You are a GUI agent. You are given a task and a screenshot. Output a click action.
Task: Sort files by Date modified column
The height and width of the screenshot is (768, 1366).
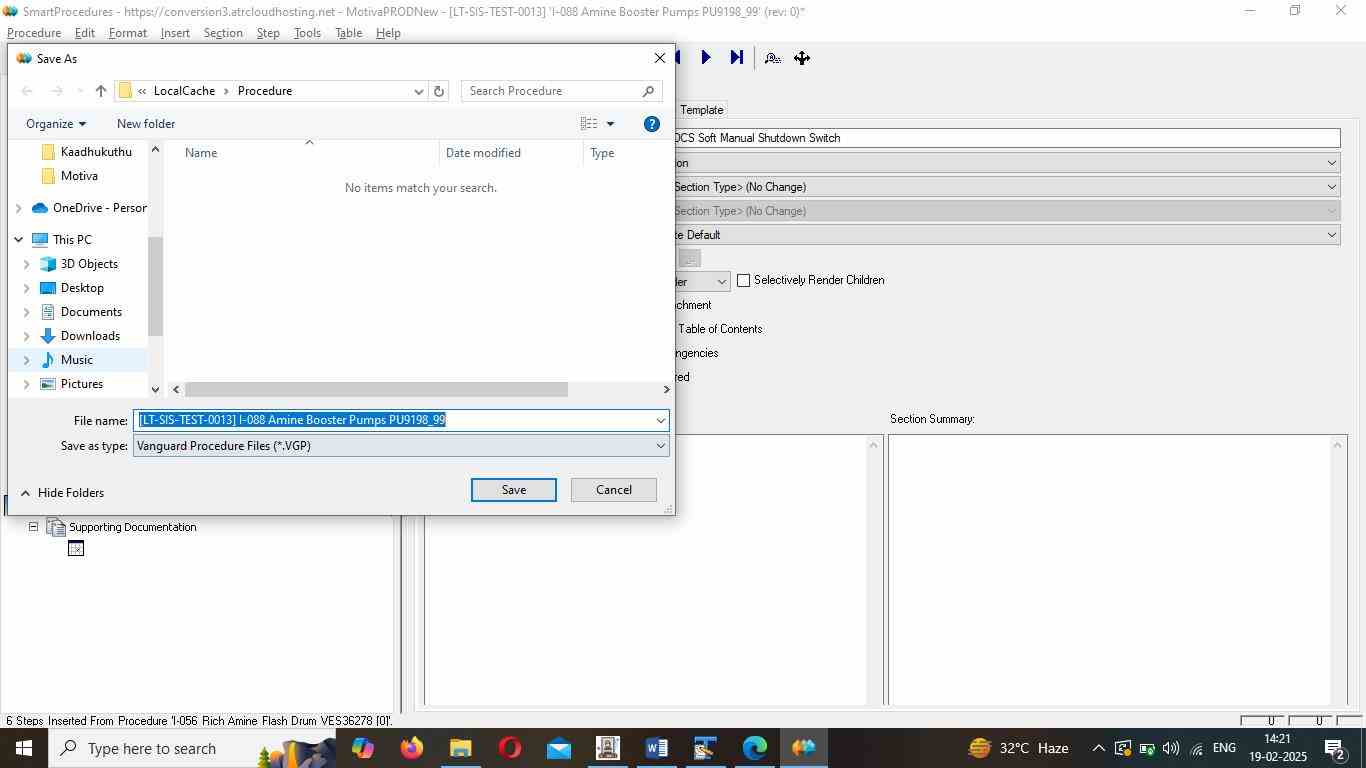point(511,153)
